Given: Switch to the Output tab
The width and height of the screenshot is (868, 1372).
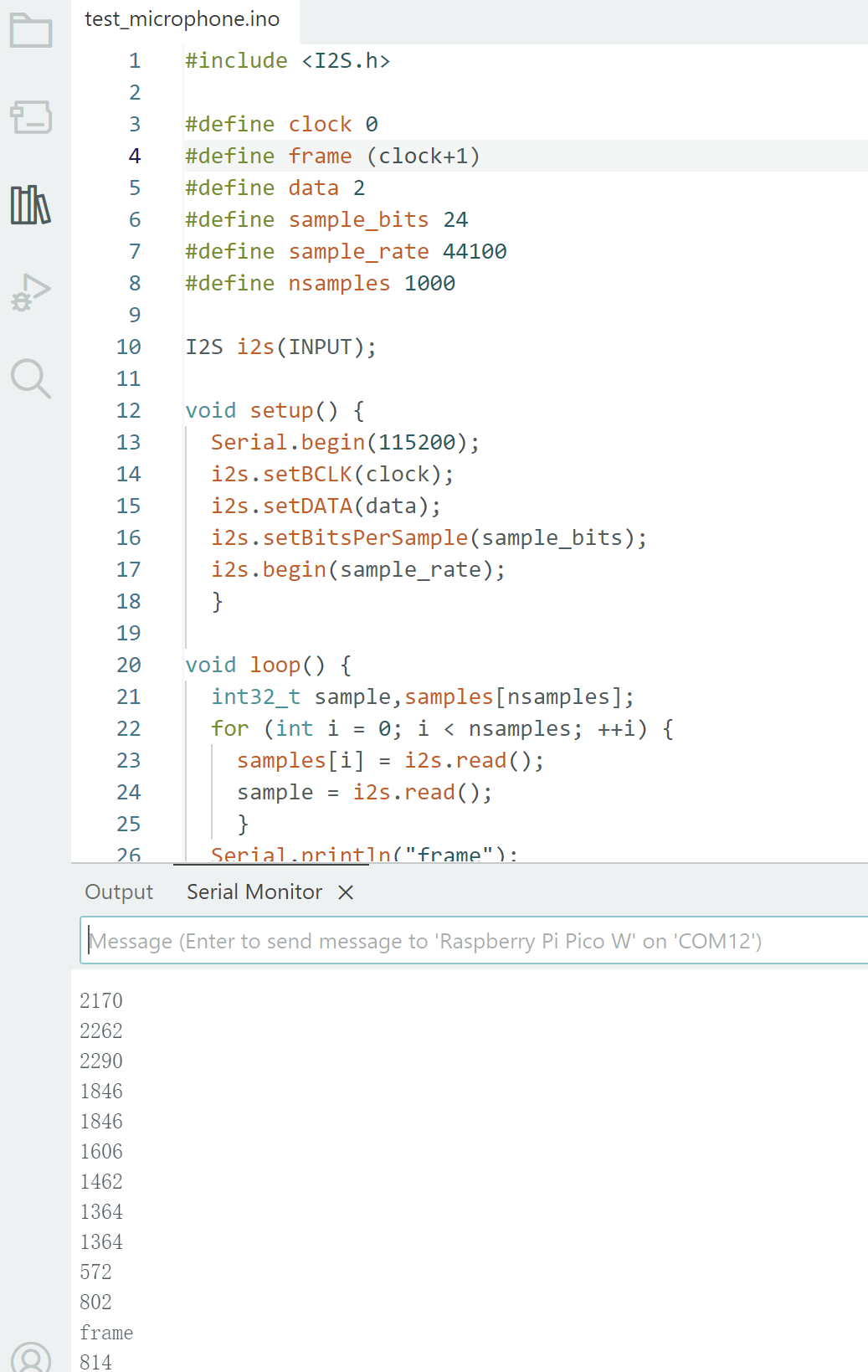Looking at the screenshot, I should tap(119, 892).
